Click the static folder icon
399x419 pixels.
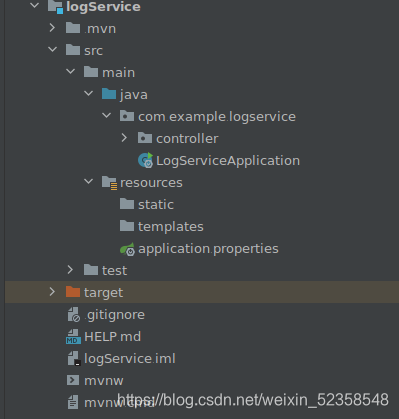(x=127, y=204)
